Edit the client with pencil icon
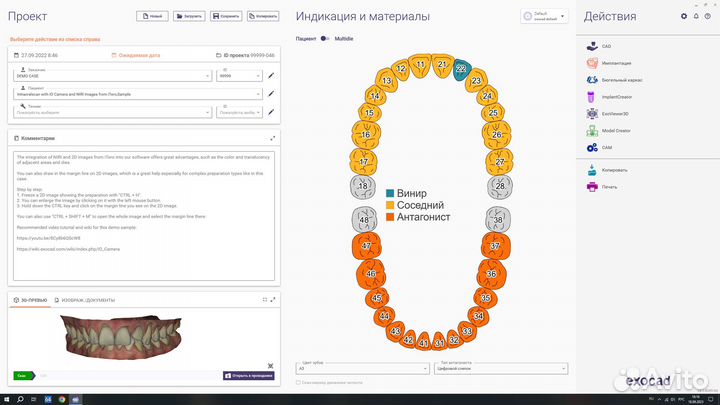 point(271,75)
